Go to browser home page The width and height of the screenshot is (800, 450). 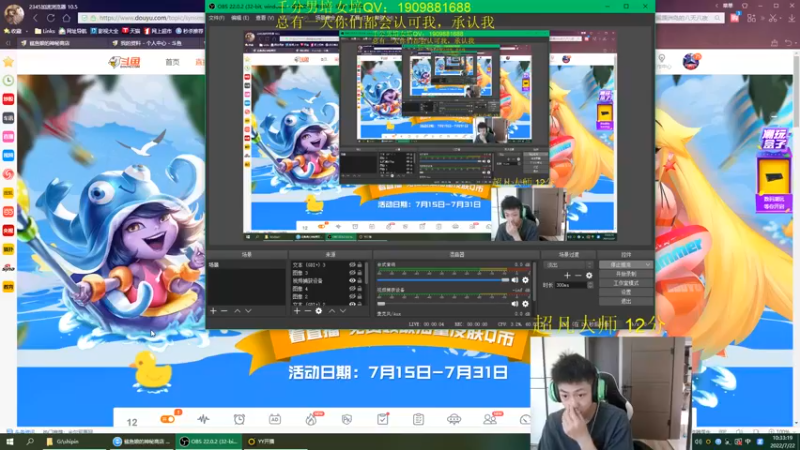coord(66,18)
